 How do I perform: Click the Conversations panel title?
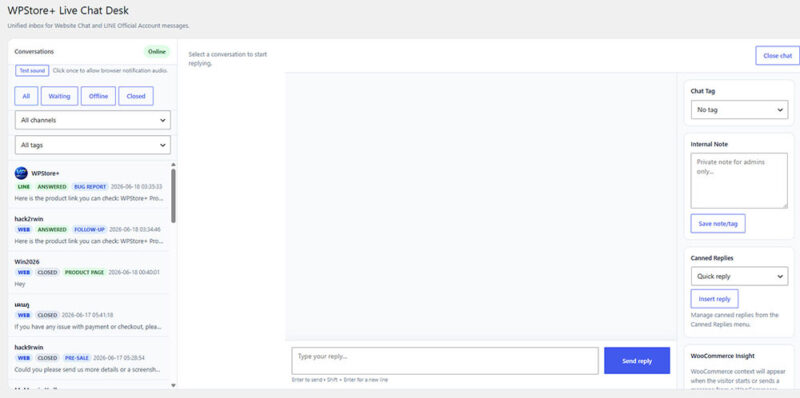click(34, 52)
